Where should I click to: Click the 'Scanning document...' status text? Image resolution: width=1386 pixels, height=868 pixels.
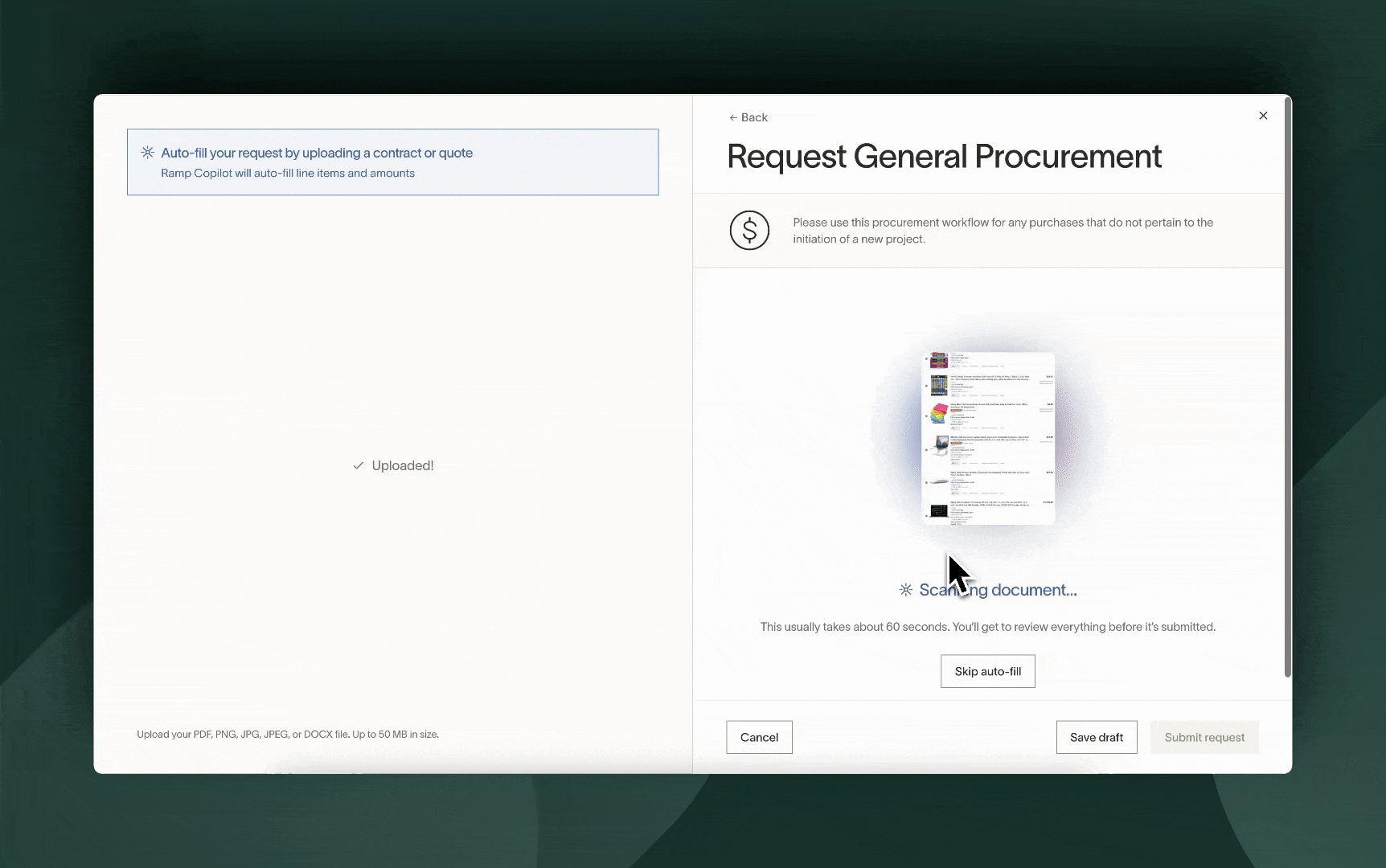(x=998, y=590)
